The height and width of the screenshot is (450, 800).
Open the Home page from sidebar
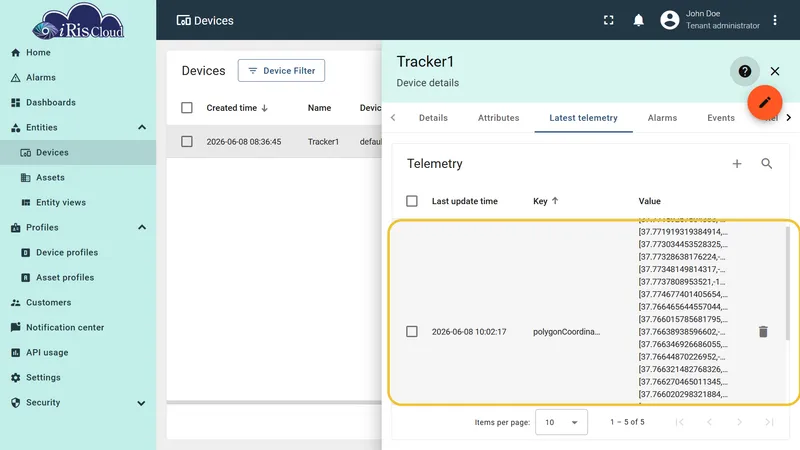point(78,53)
